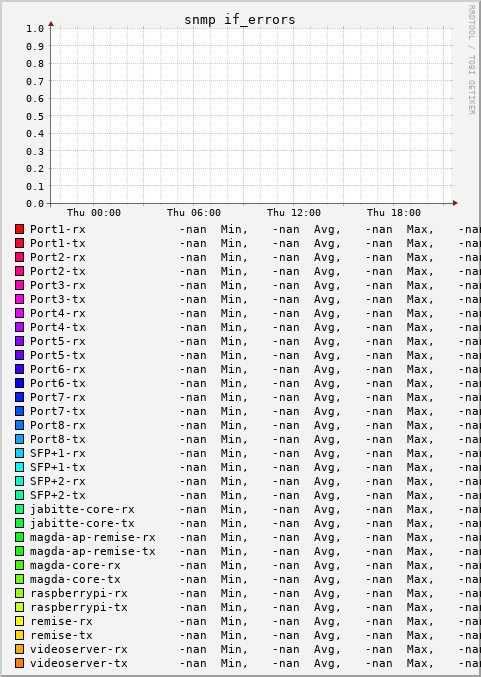Viewport: 481px width, 677px height.
Task: Click the yellow remise-rx color square
Action: pos(19,621)
